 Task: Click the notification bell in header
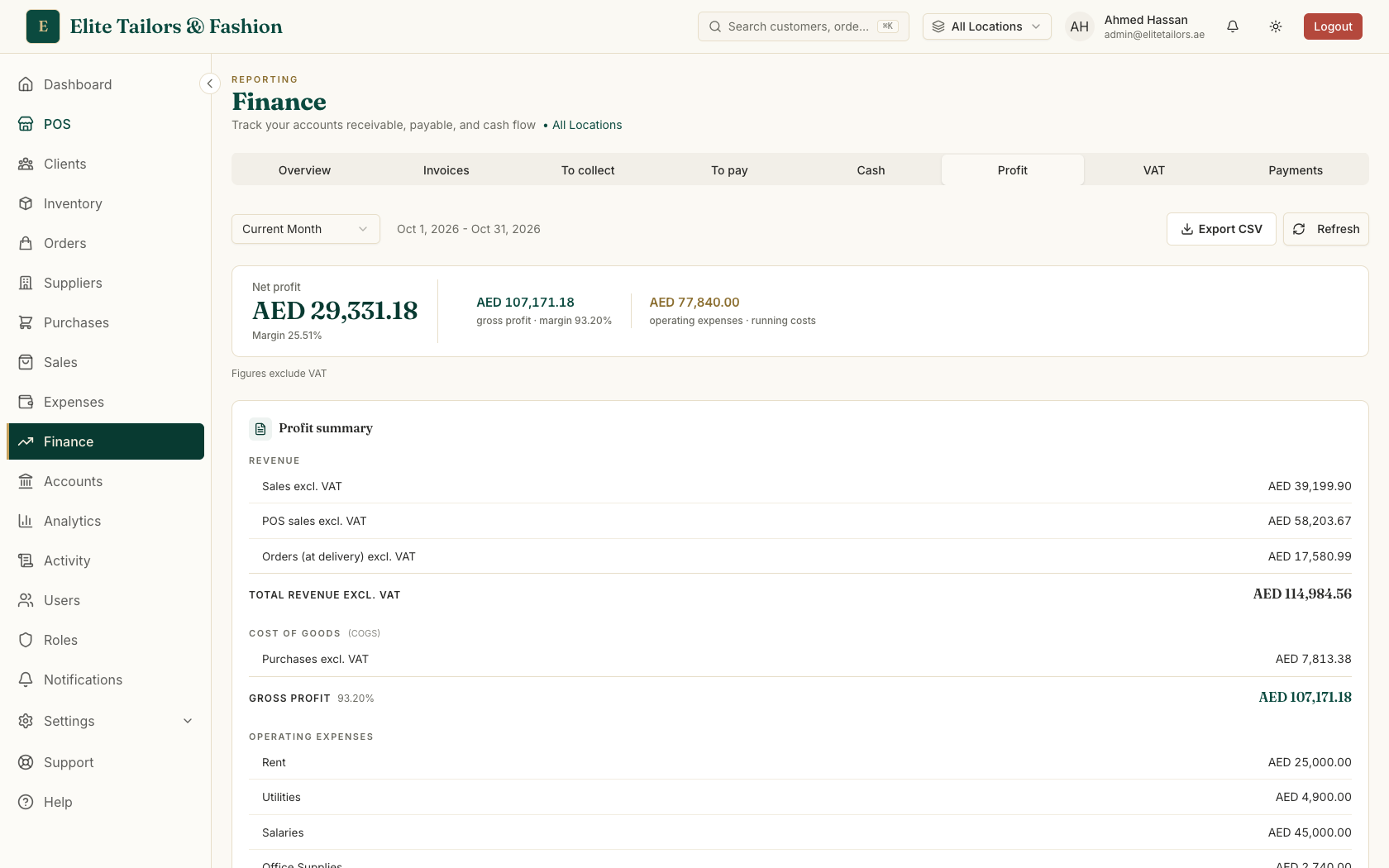point(1233,26)
